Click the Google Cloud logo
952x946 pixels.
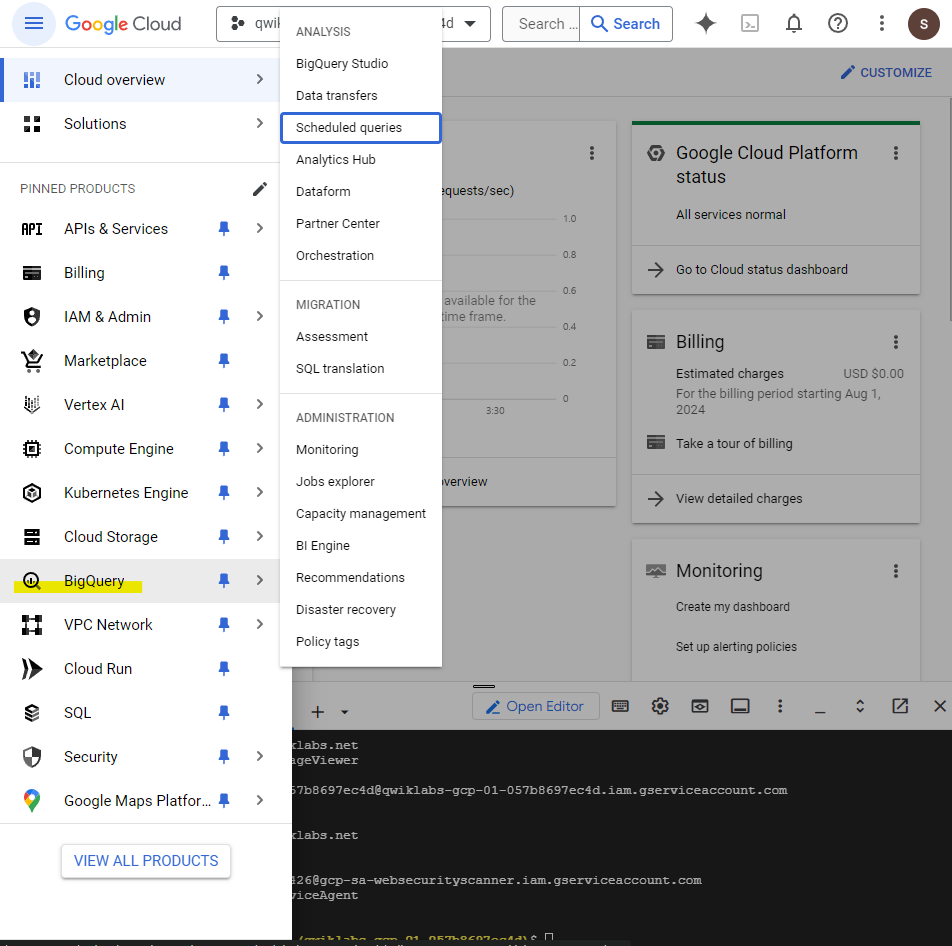pyautogui.click(x=123, y=24)
